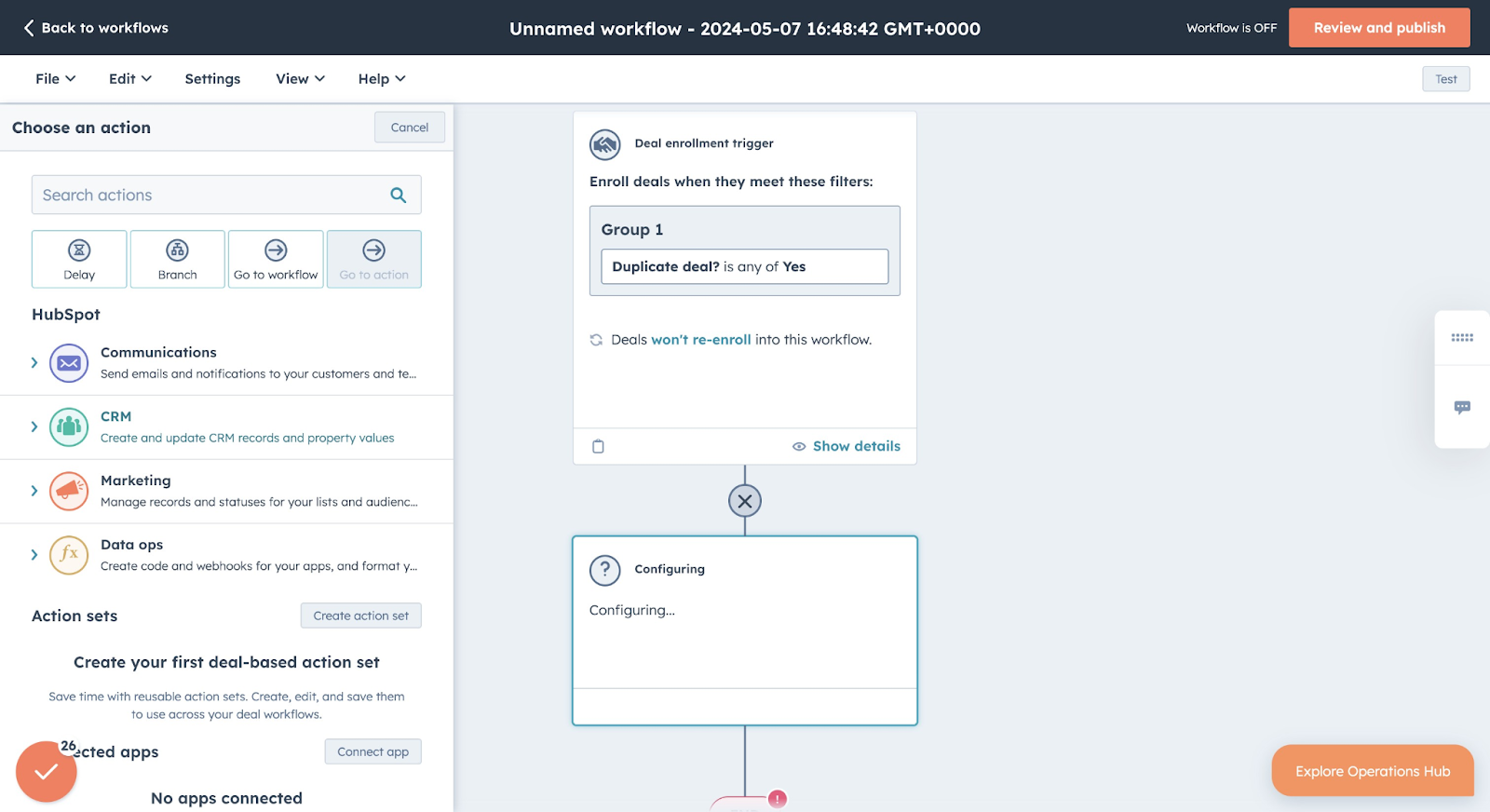This screenshot has width=1490, height=812.
Task: Open the View dropdown menu
Action: coord(301,79)
